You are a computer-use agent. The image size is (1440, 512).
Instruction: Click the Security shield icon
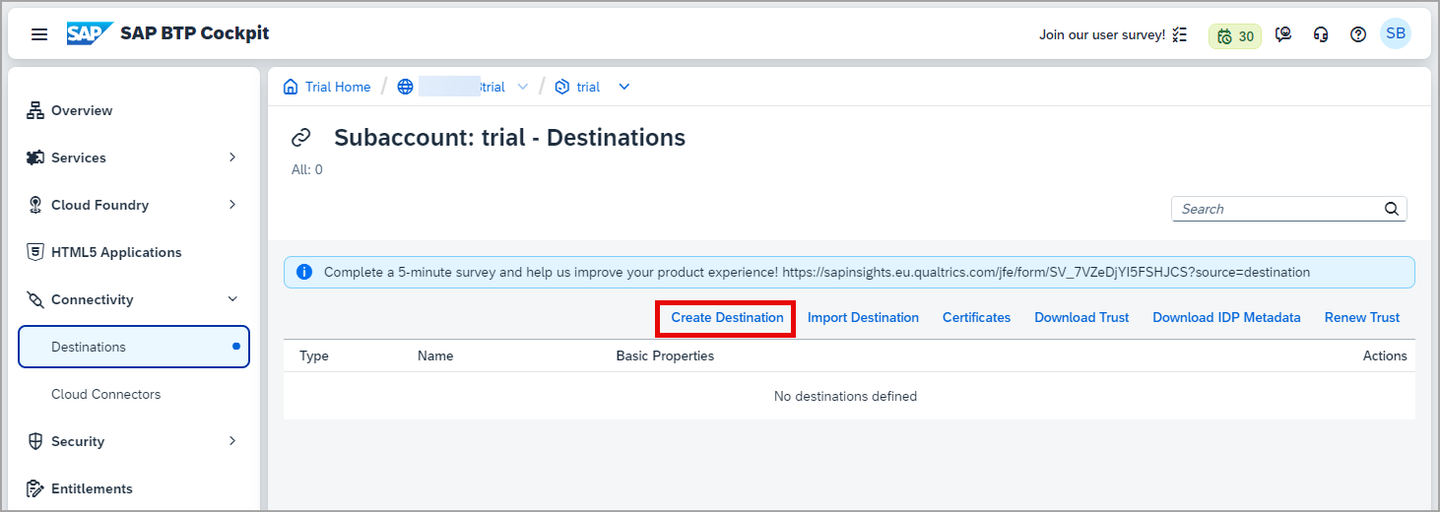coord(35,441)
